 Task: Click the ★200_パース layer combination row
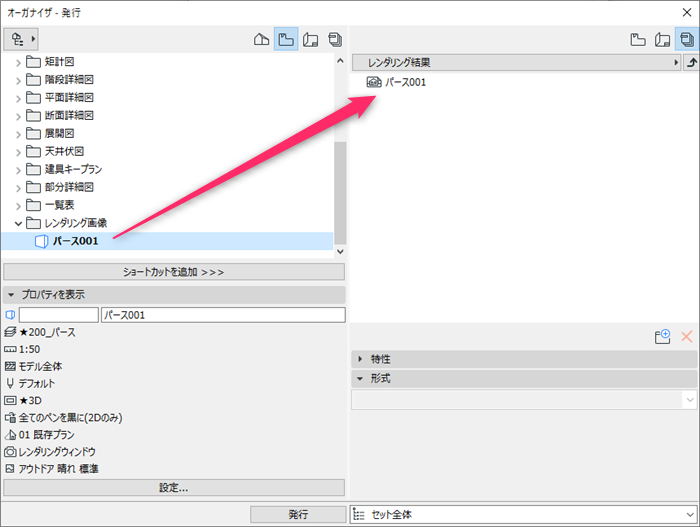coord(40,332)
